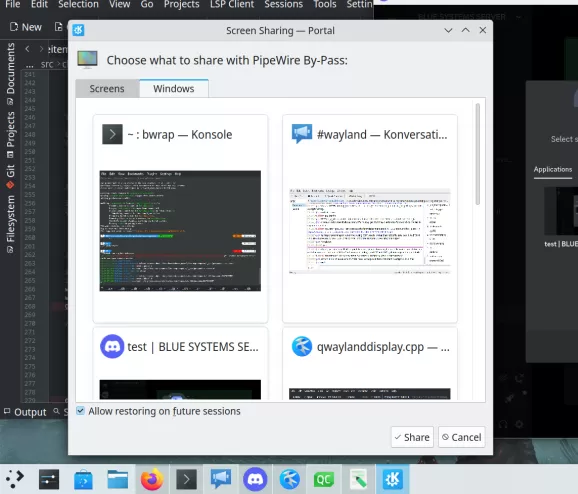Open Discover store from the taskbar

(x=83, y=479)
